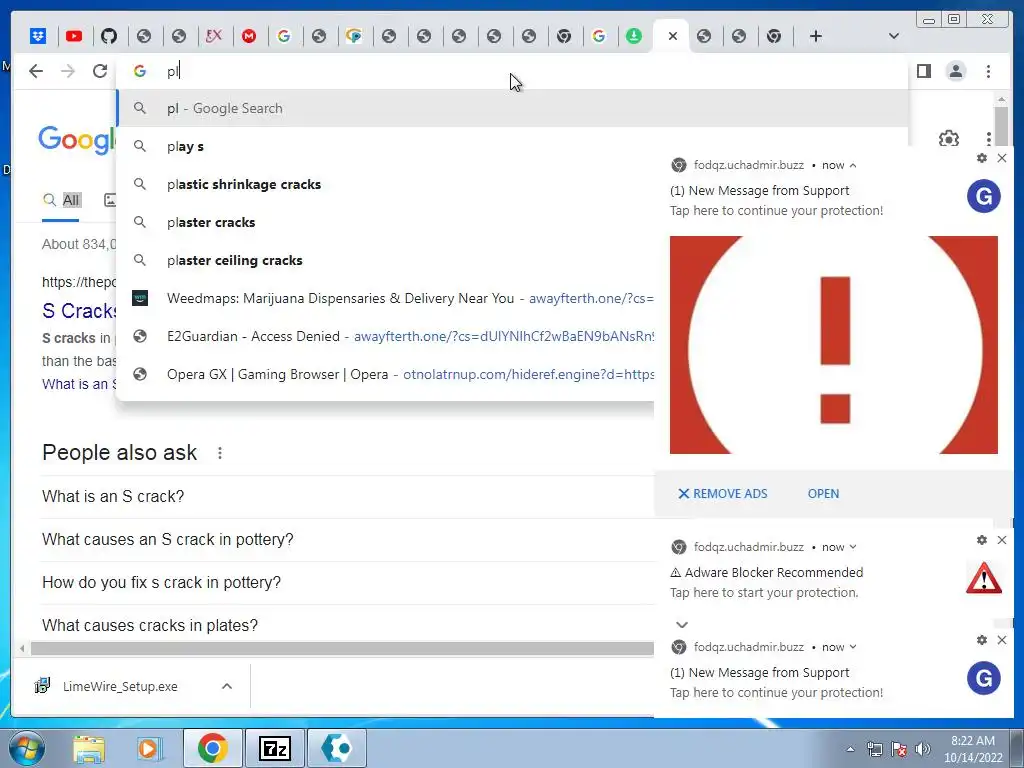
Task: Expand 'What is an S crack?' question
Action: pyautogui.click(x=347, y=496)
